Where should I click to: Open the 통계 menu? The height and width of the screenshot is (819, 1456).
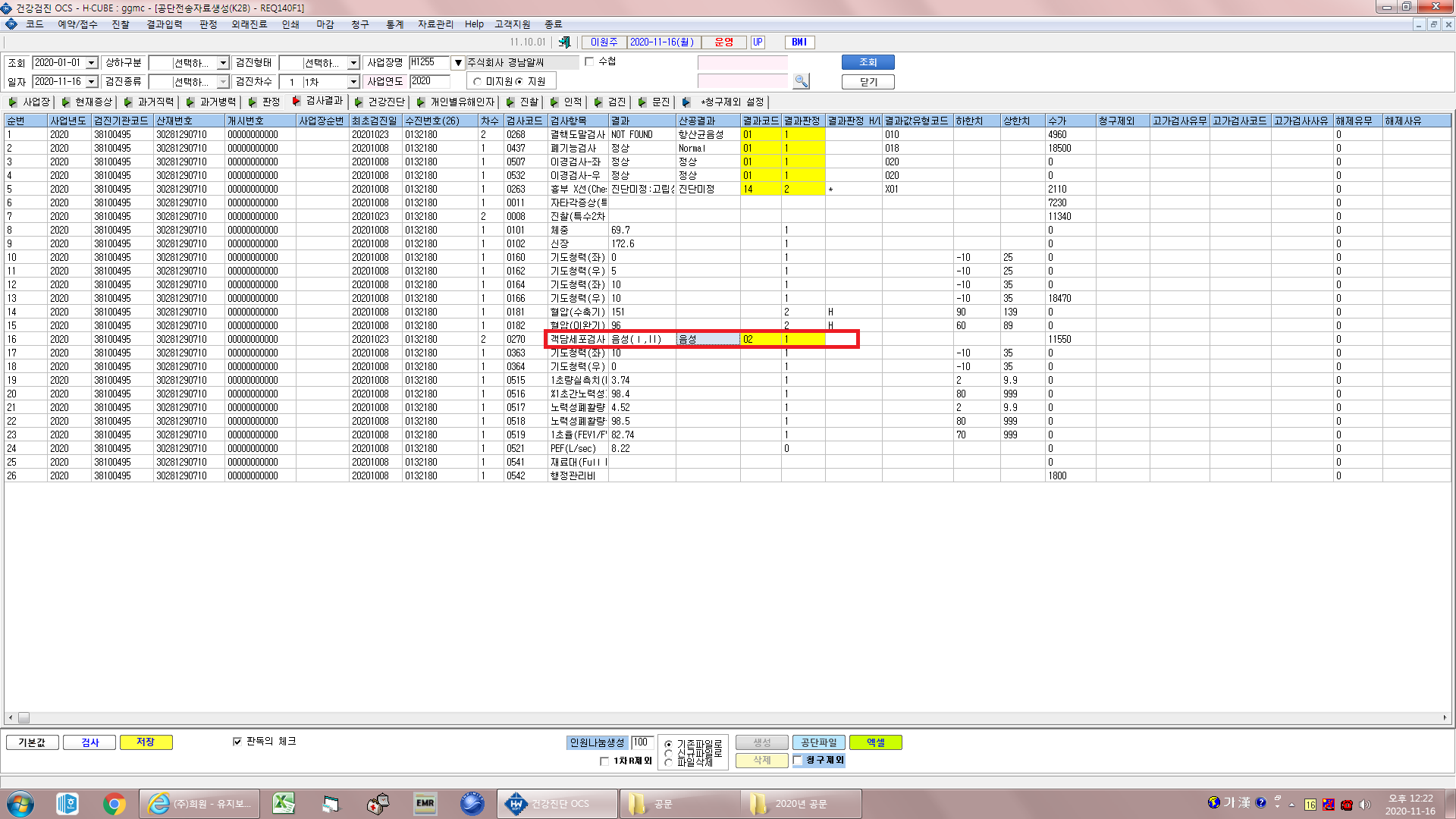394,24
